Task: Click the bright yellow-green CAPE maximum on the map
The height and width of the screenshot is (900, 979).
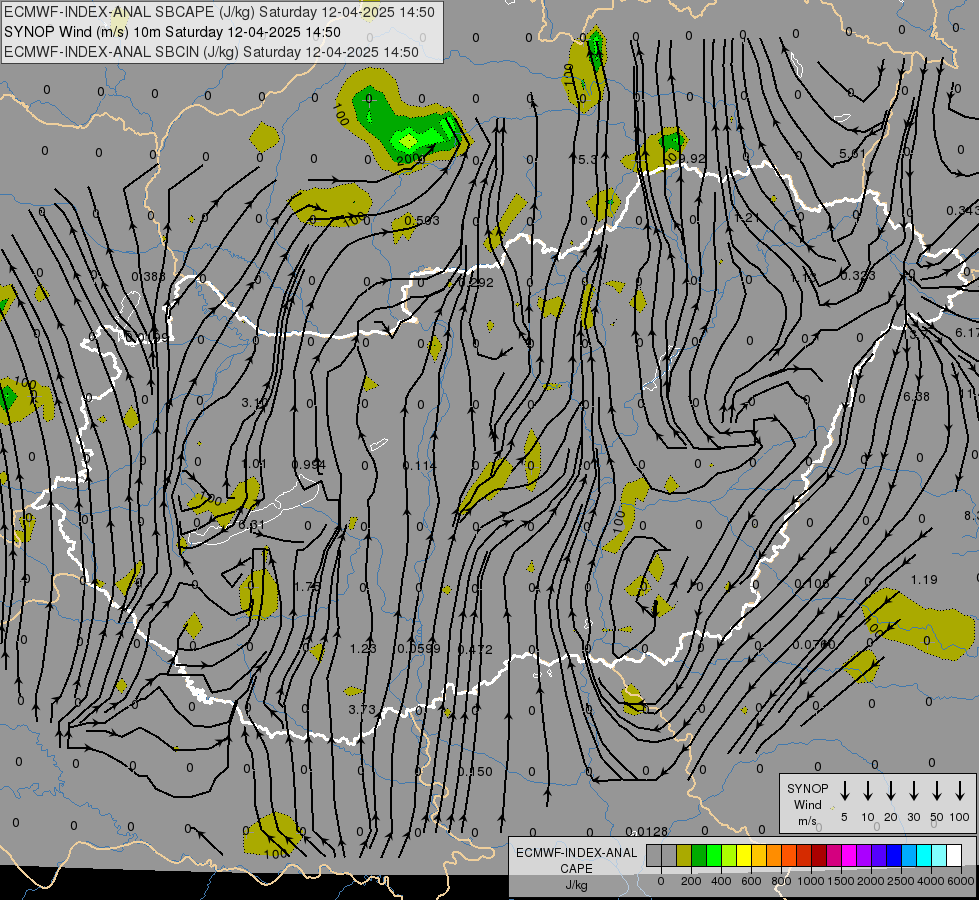Action: (408, 142)
